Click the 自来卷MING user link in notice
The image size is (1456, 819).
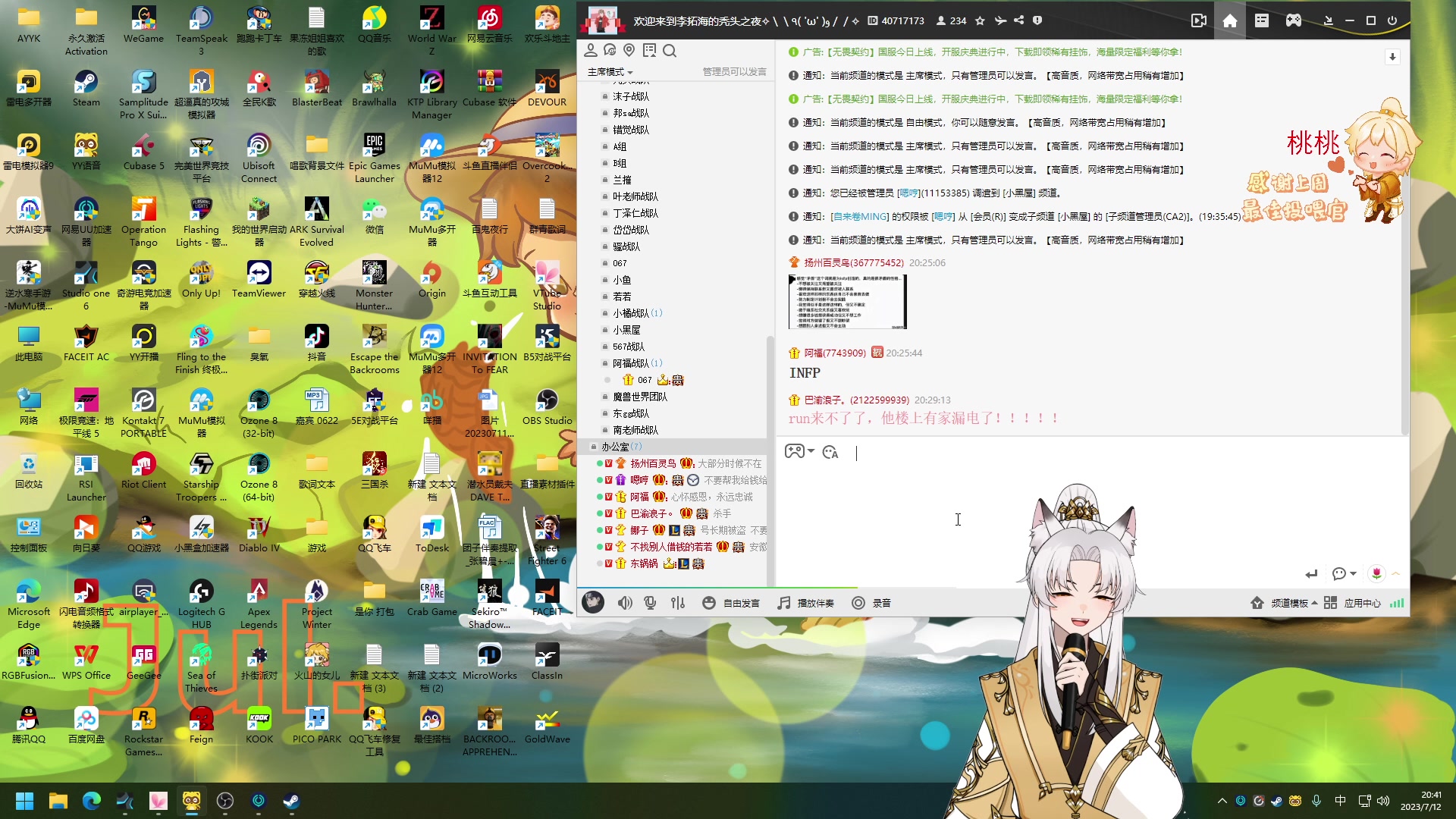coord(860,217)
